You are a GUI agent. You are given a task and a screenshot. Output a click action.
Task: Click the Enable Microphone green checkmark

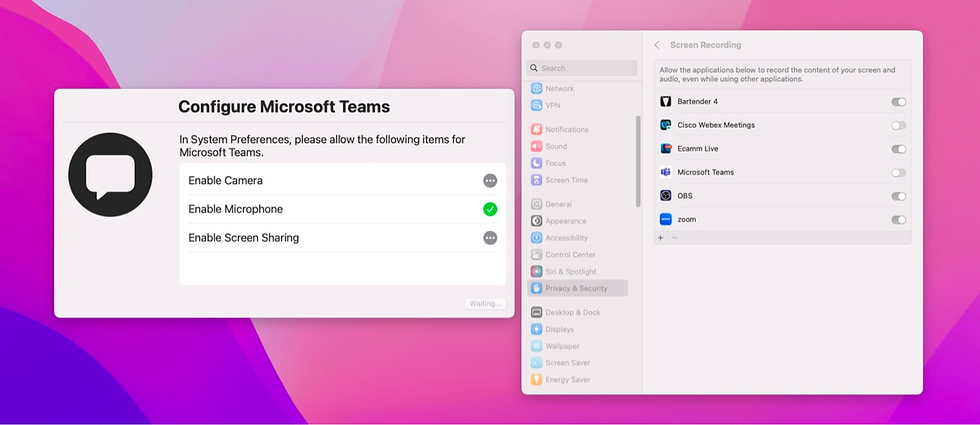point(490,209)
